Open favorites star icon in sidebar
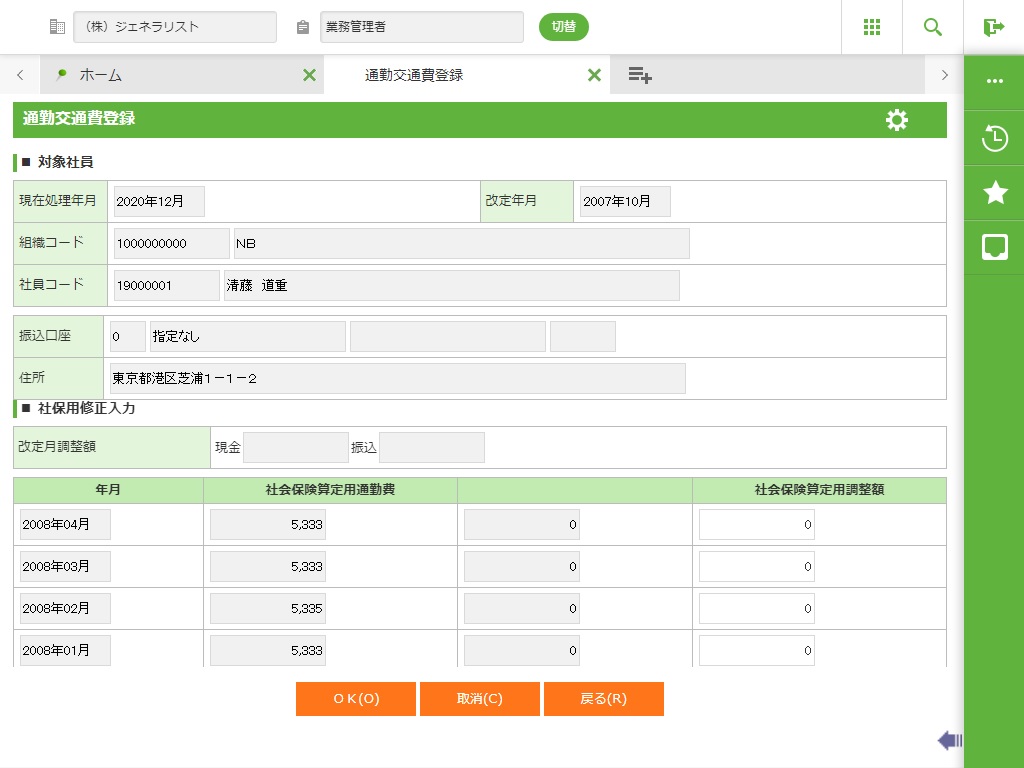Screen dimensions: 1024x768 pos(994,193)
